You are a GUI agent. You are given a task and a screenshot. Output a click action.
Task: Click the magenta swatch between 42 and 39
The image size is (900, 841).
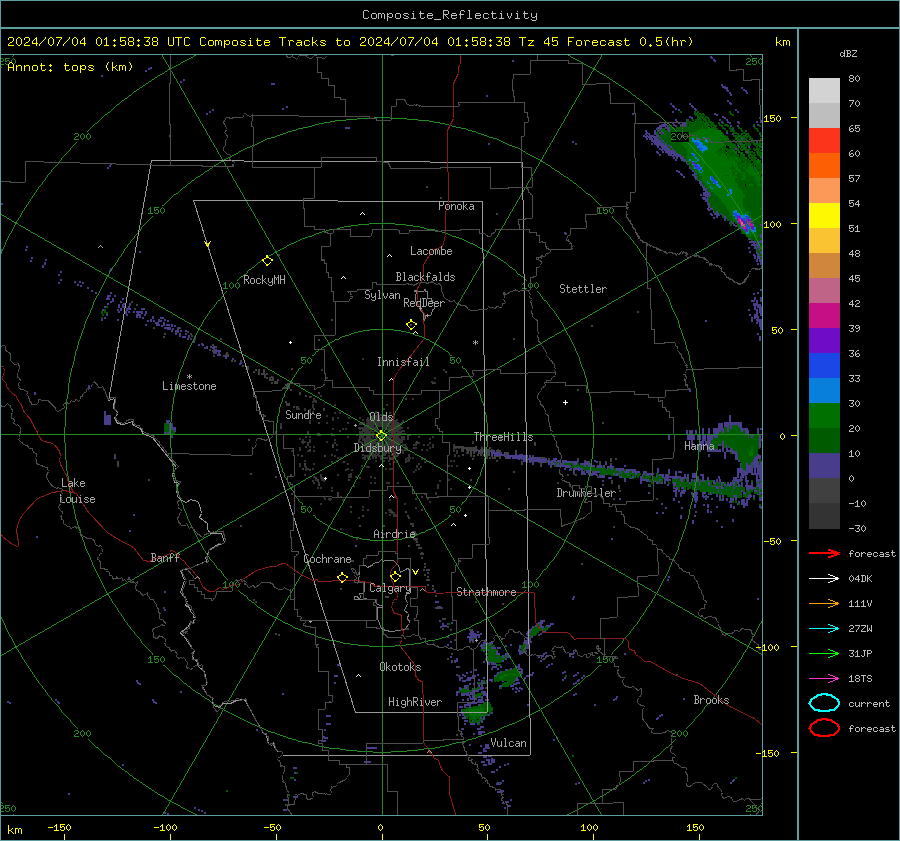824,316
